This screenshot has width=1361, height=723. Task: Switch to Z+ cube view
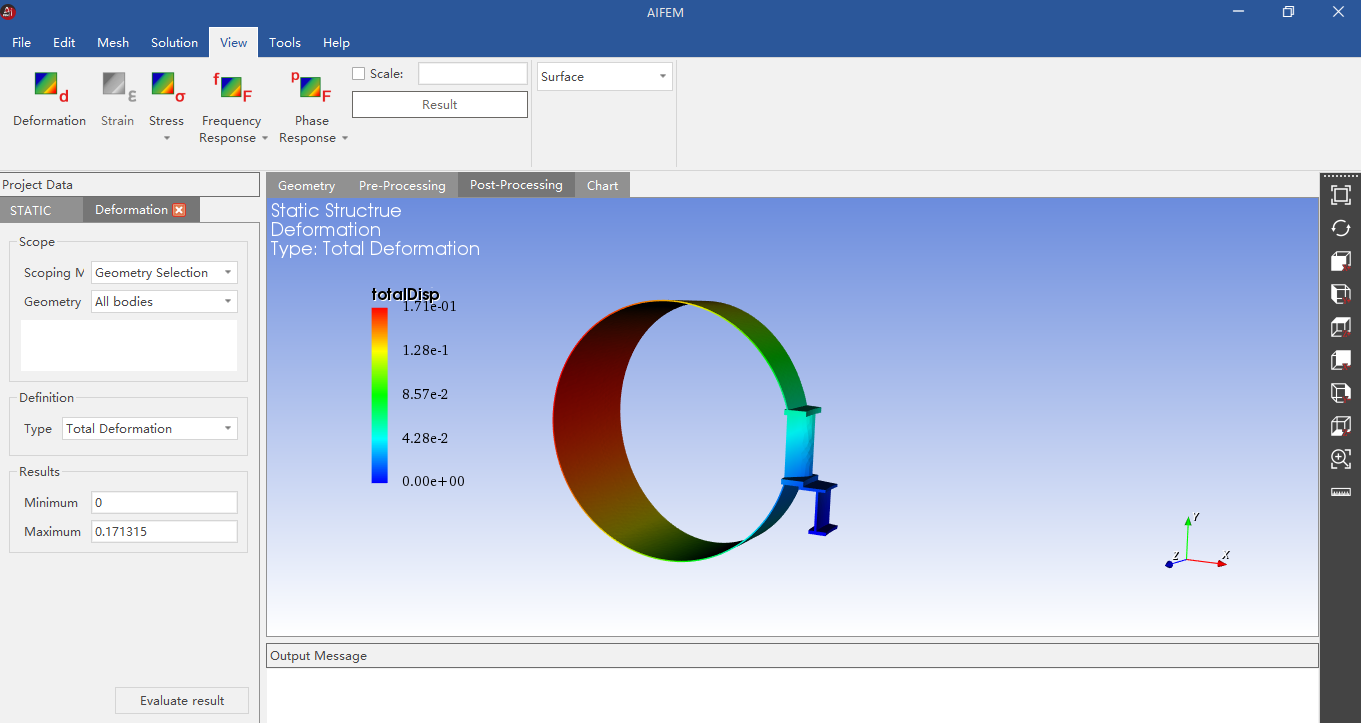point(1341,327)
